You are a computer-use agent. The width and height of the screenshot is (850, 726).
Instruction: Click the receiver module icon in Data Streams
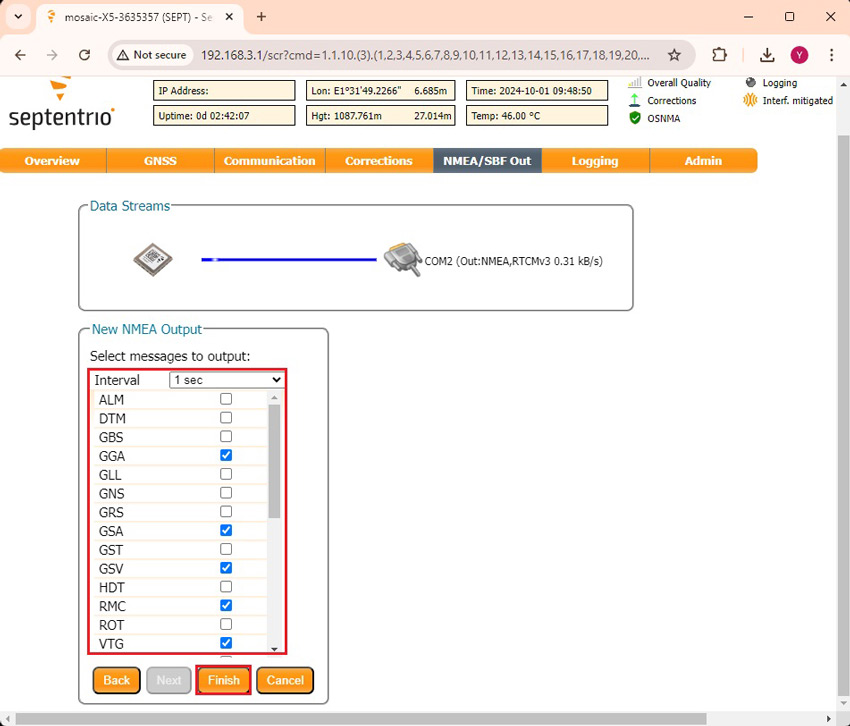click(153, 260)
